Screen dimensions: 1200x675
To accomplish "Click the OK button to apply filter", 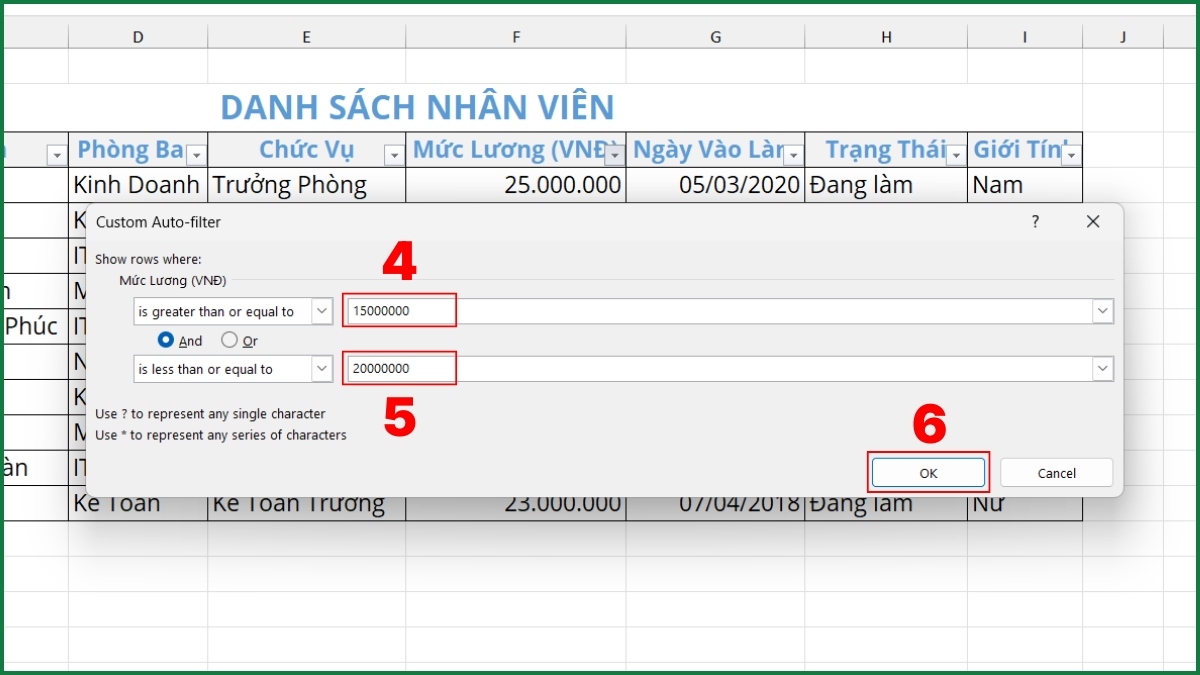I will tap(927, 472).
